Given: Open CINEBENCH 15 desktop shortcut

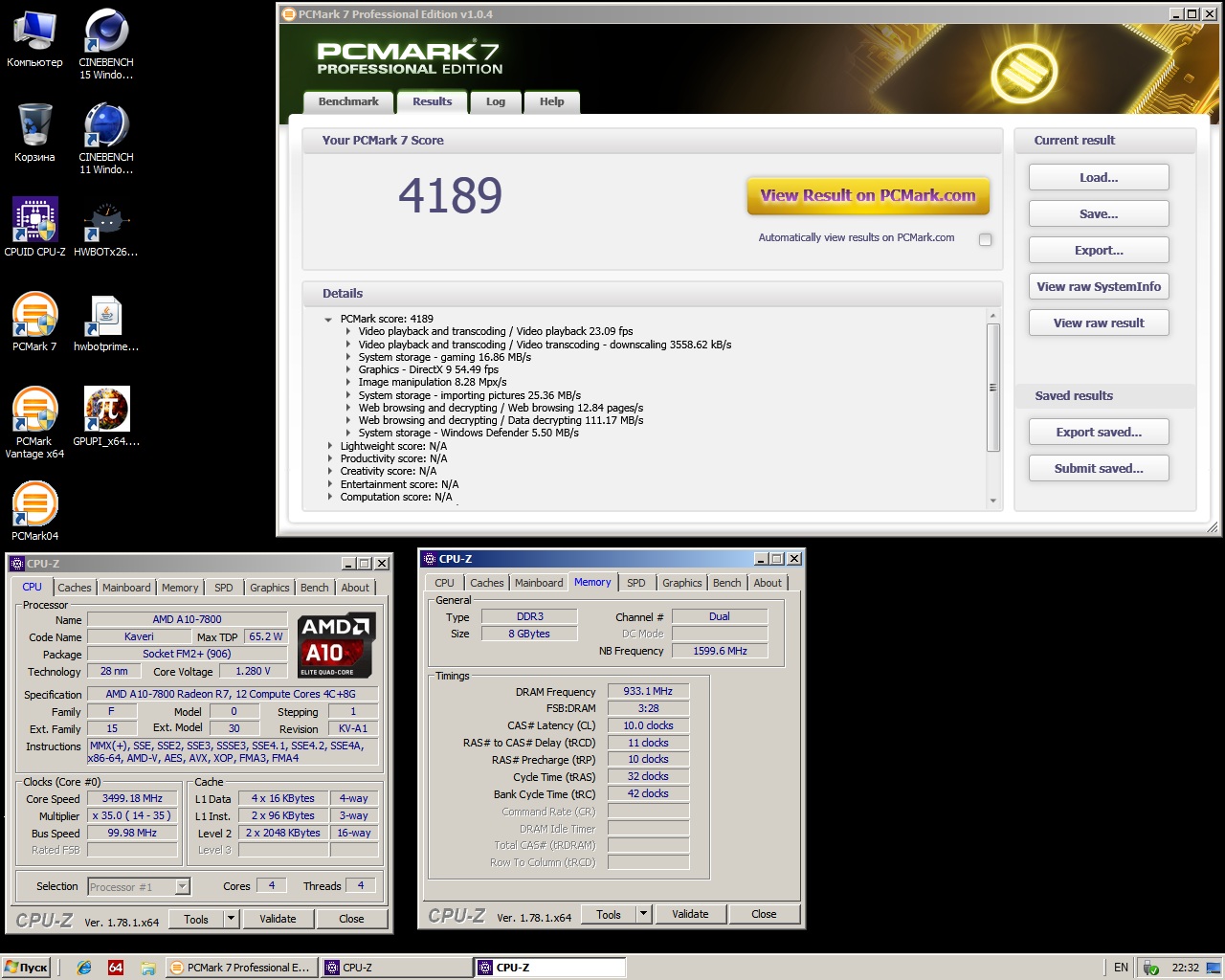Looking at the screenshot, I should (105, 43).
